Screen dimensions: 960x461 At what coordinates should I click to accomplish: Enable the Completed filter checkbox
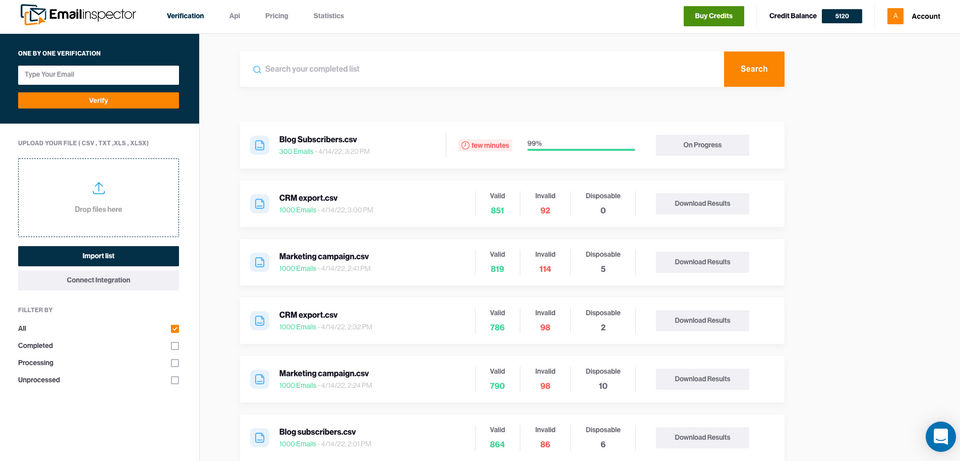(x=175, y=346)
